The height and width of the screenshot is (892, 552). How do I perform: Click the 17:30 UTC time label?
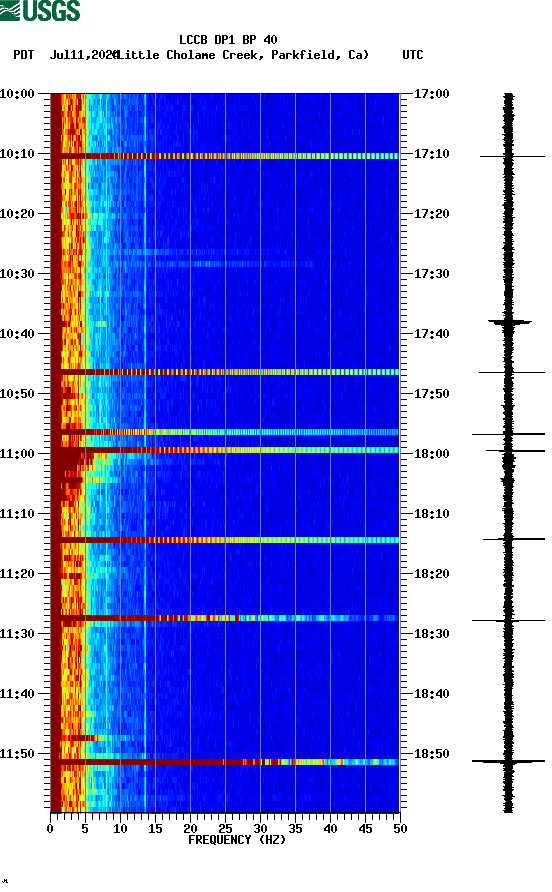[x=431, y=274]
